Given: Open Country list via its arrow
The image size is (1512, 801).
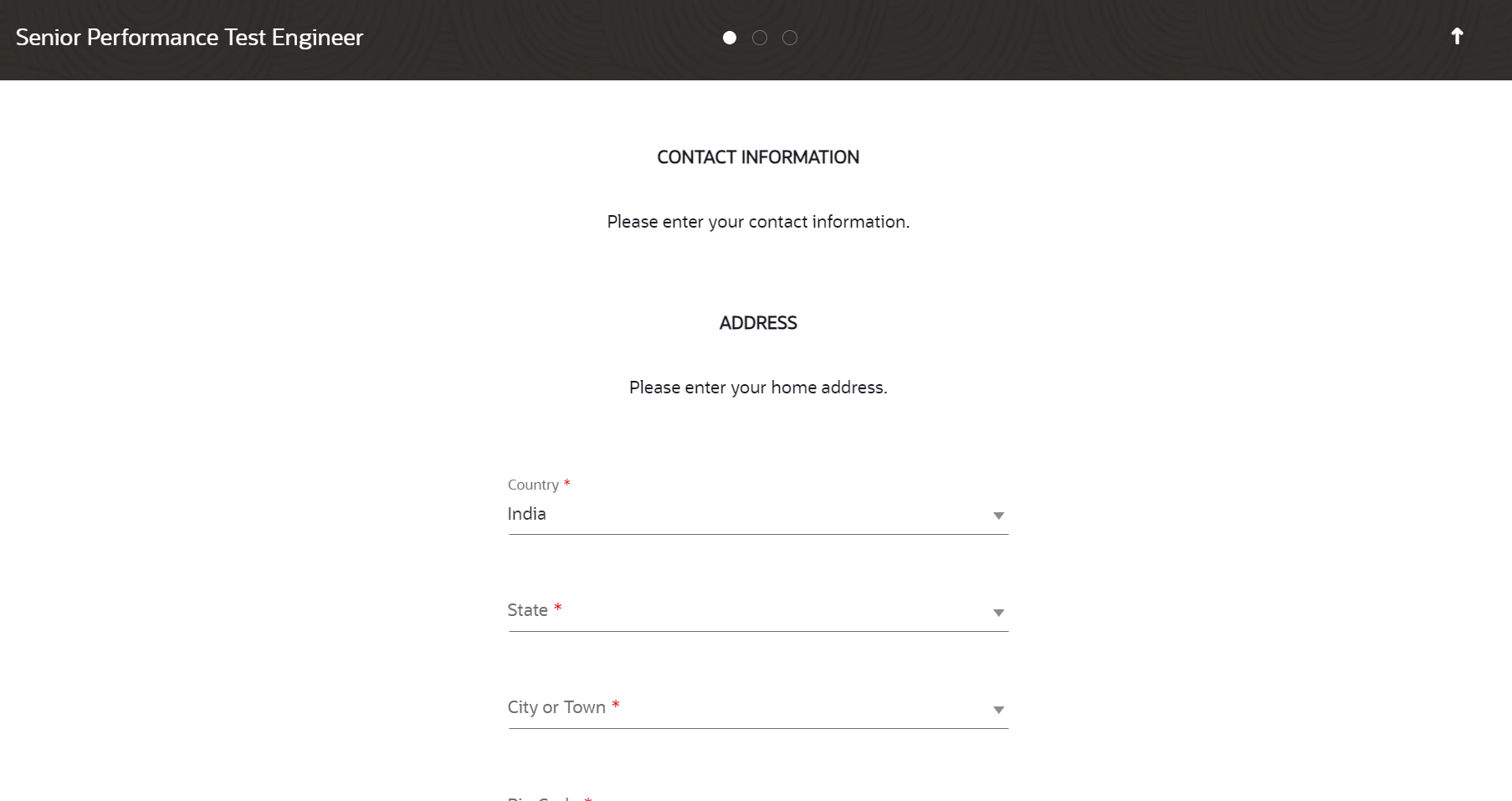Looking at the screenshot, I should [x=998, y=516].
